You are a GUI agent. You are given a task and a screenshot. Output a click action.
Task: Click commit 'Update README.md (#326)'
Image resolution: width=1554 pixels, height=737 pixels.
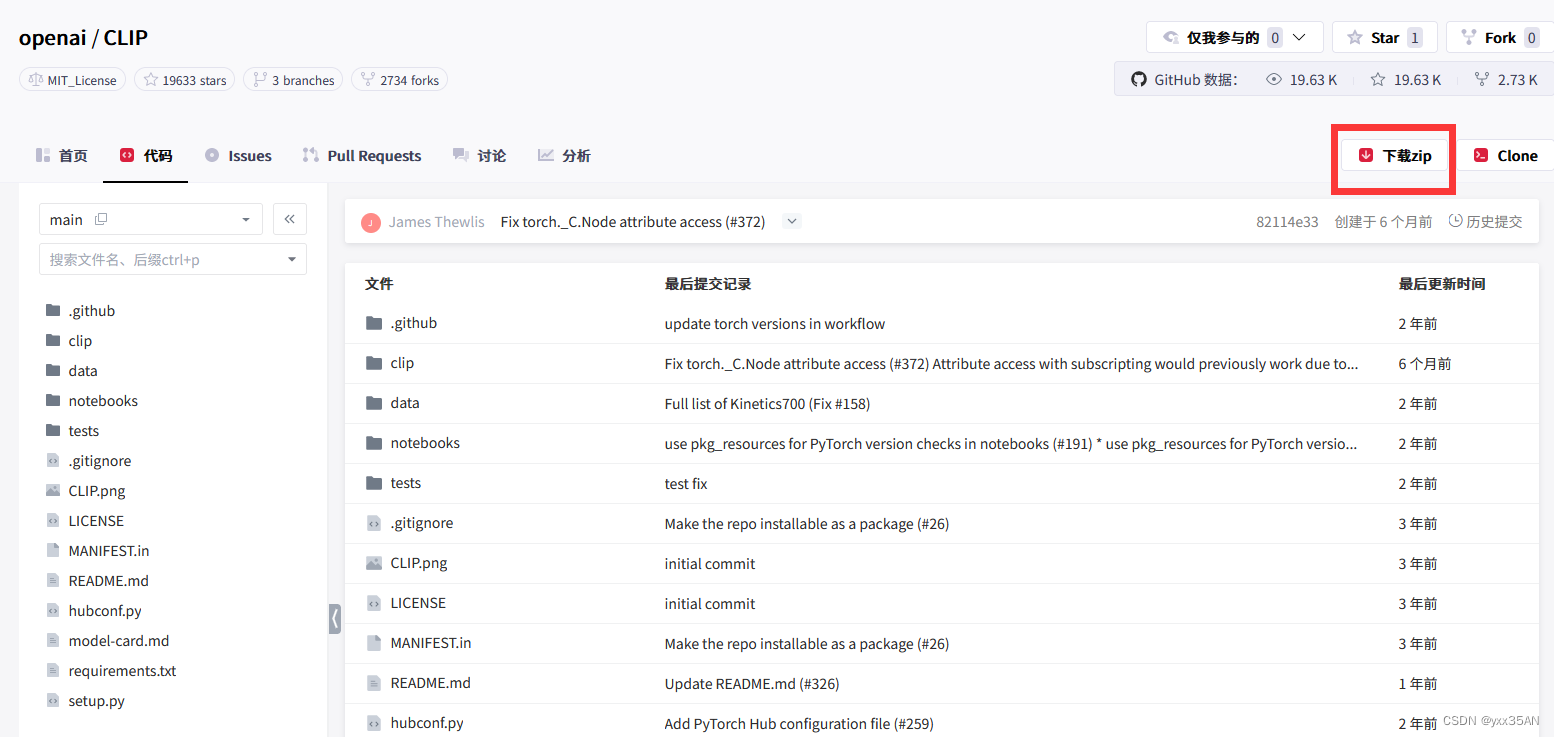[x=752, y=683]
